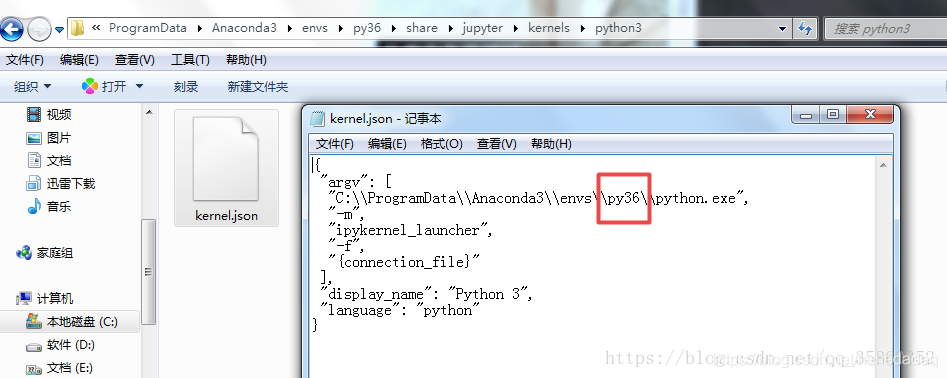Click the "ipykernel_launcher" line in Notepad

click(x=410, y=230)
